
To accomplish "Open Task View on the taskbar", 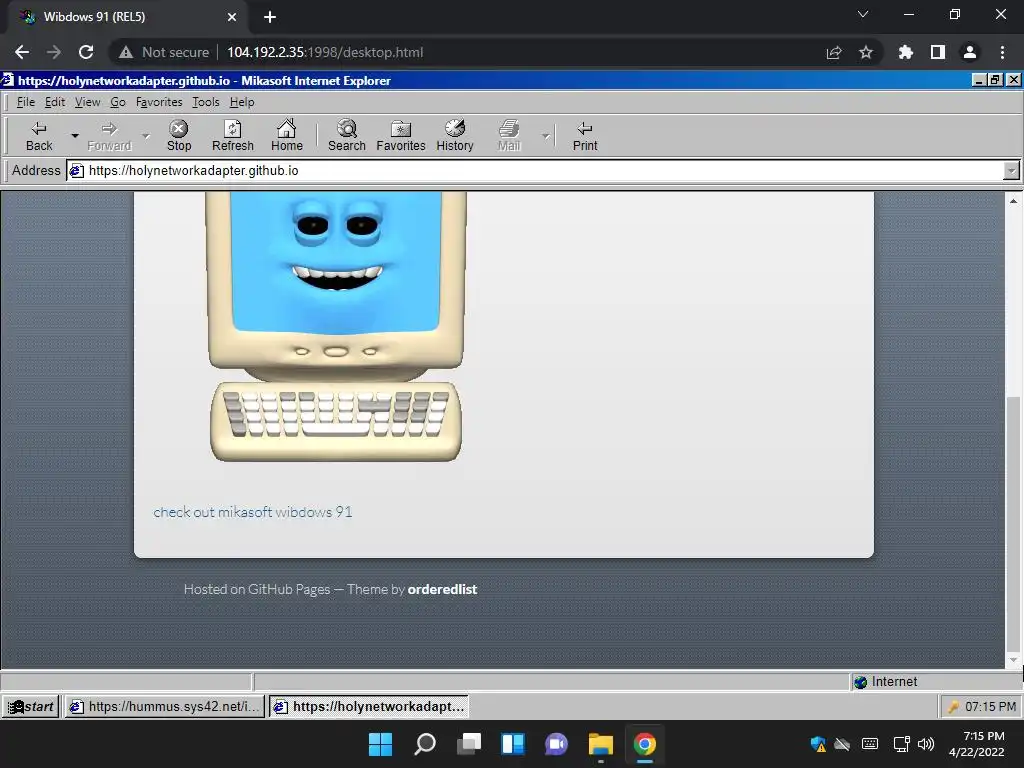I will 469,744.
